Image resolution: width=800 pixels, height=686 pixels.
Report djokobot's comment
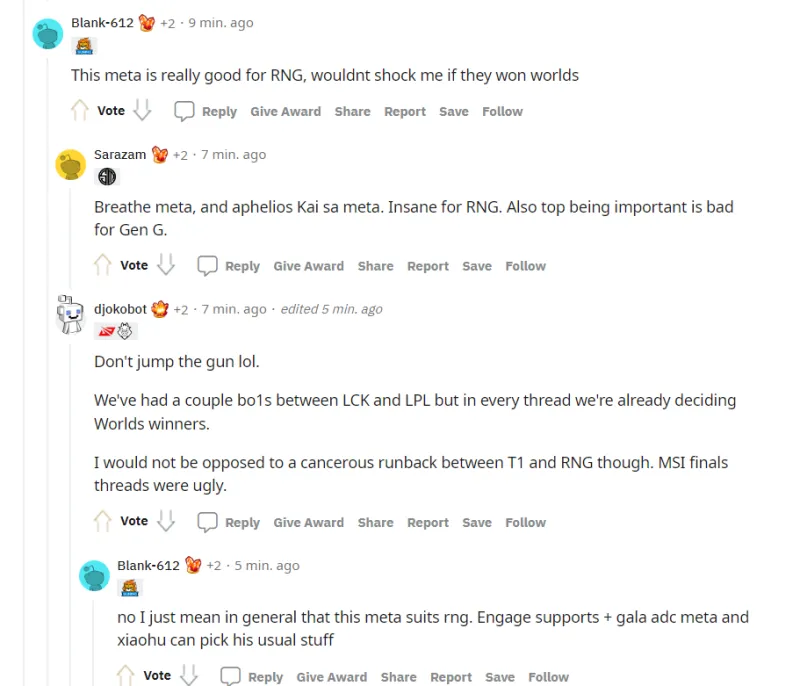[428, 522]
